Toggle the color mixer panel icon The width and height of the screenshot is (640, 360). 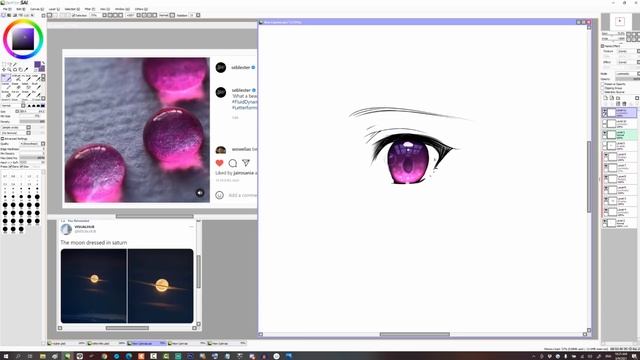pos(20,15)
